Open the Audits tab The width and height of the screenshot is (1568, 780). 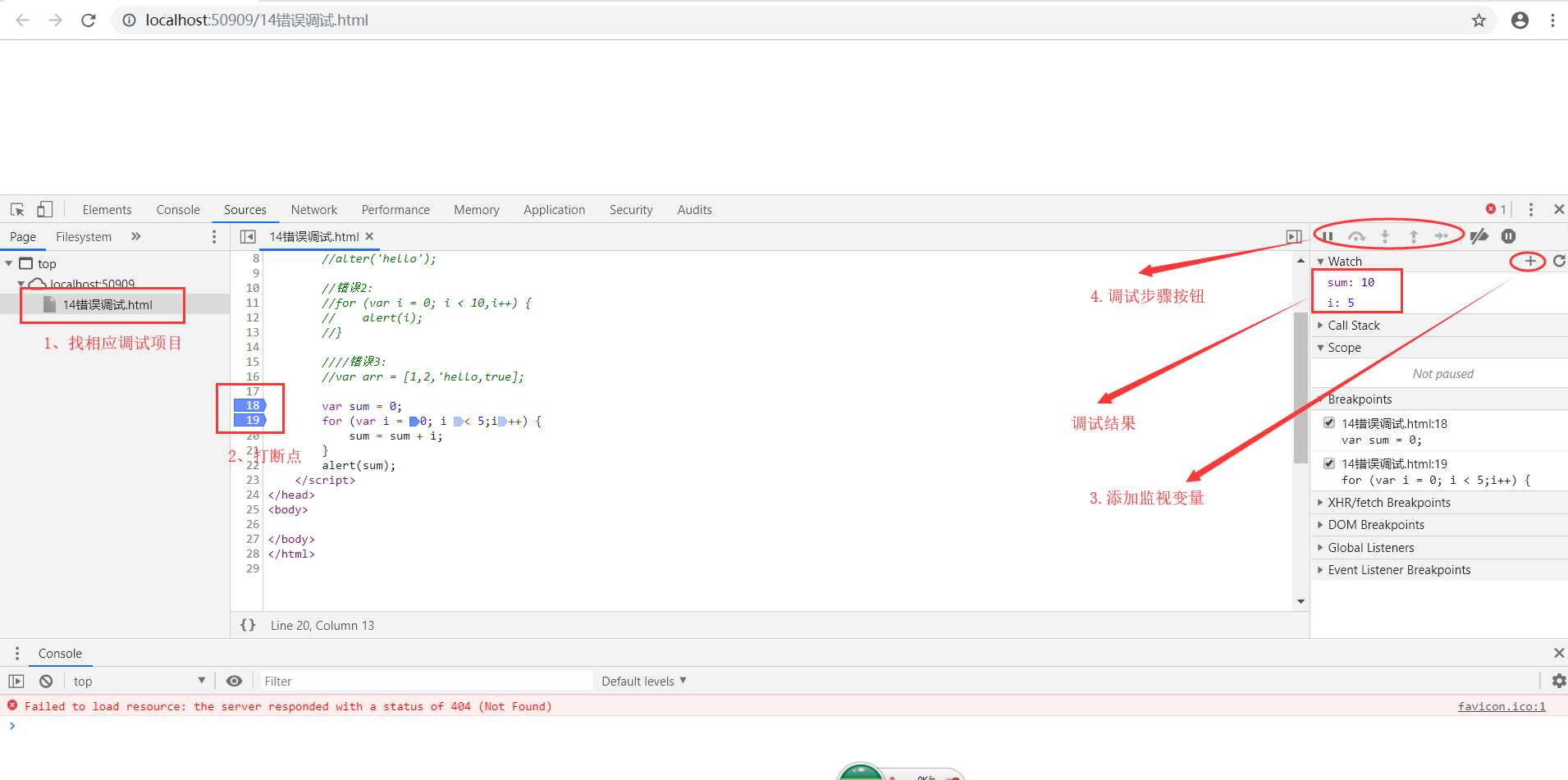pos(694,209)
